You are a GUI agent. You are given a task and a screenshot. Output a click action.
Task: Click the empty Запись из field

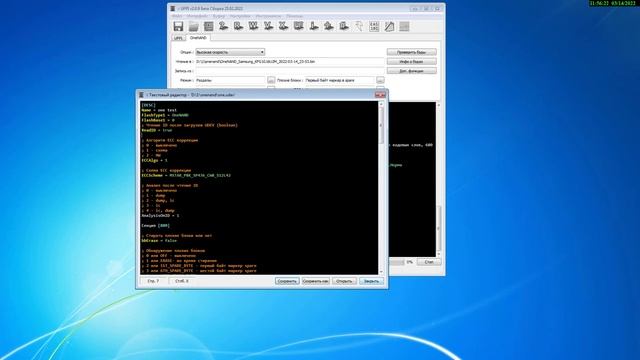[x=289, y=71]
